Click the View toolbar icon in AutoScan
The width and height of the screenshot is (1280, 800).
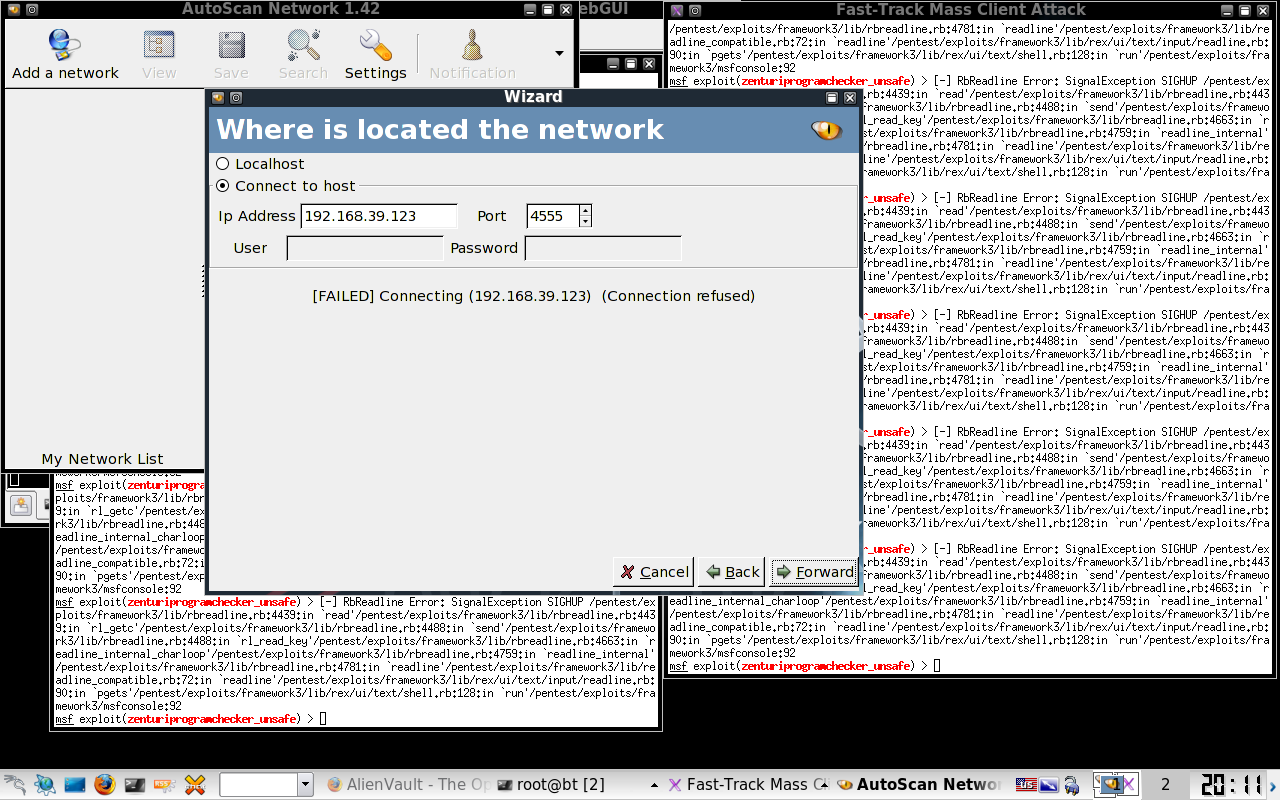coord(159,46)
